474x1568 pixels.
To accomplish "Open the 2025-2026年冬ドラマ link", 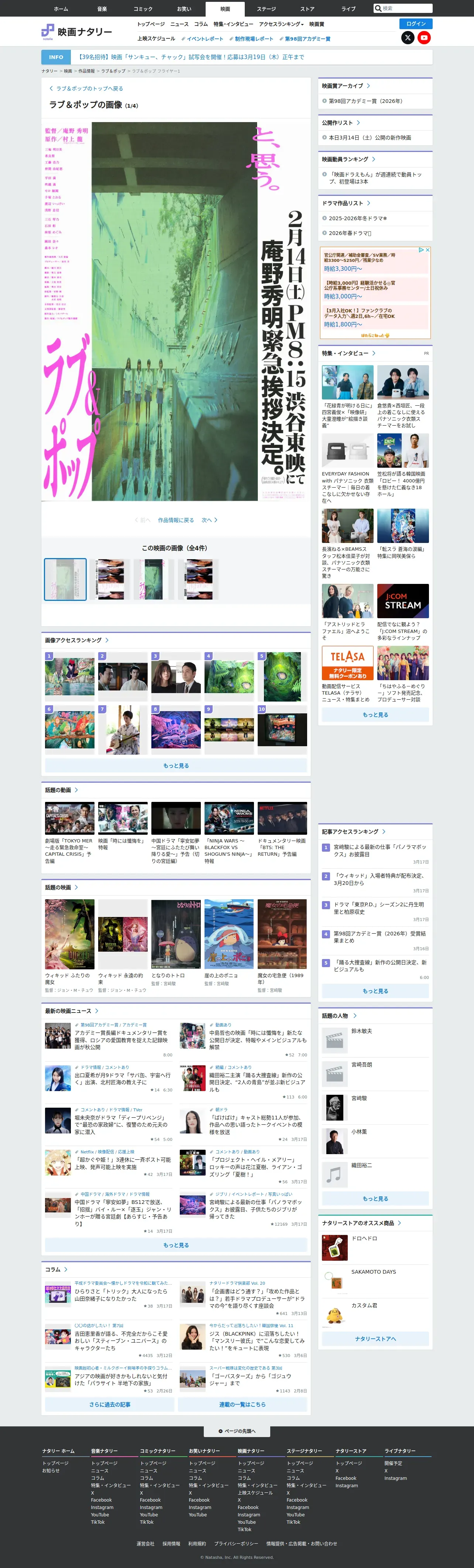I will pyautogui.click(x=358, y=218).
